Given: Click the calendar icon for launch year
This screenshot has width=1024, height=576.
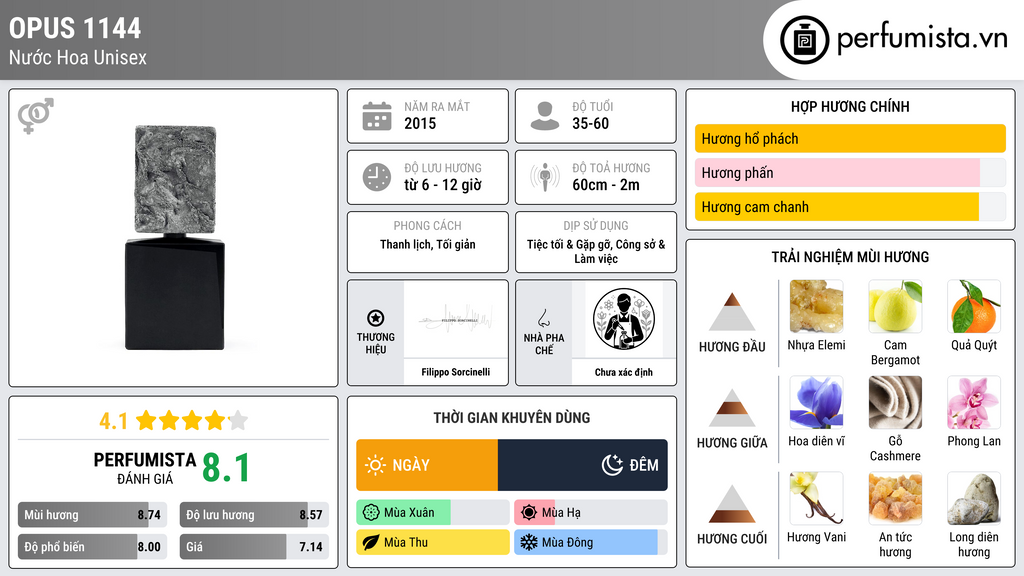Looking at the screenshot, I should pos(377,116).
